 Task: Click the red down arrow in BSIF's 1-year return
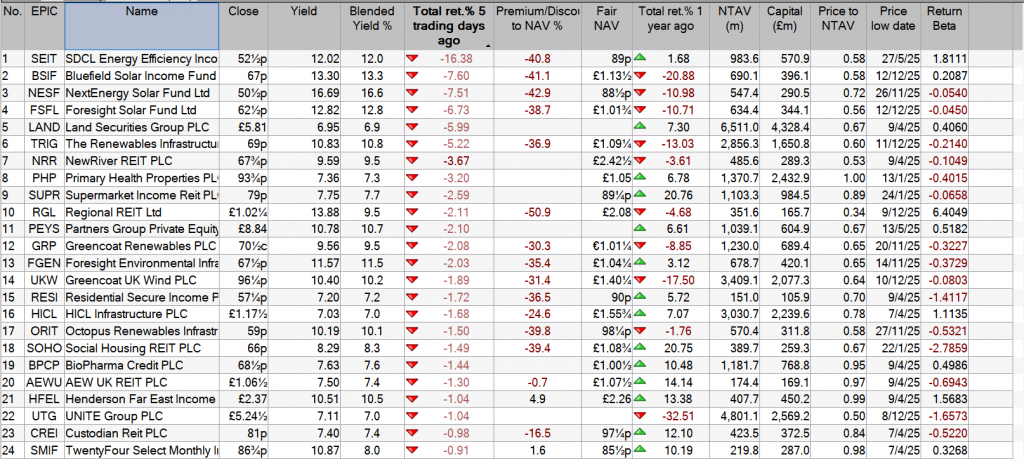[x=639, y=77]
